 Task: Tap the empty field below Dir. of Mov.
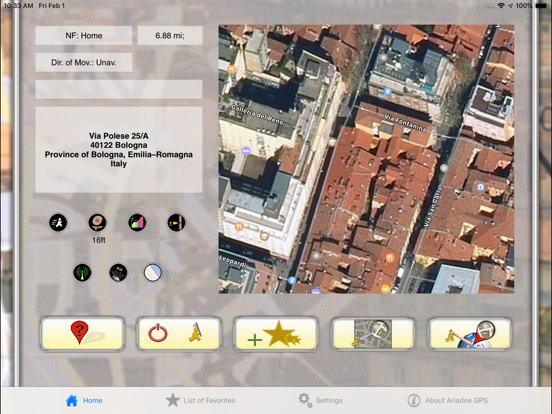pyautogui.click(x=119, y=89)
